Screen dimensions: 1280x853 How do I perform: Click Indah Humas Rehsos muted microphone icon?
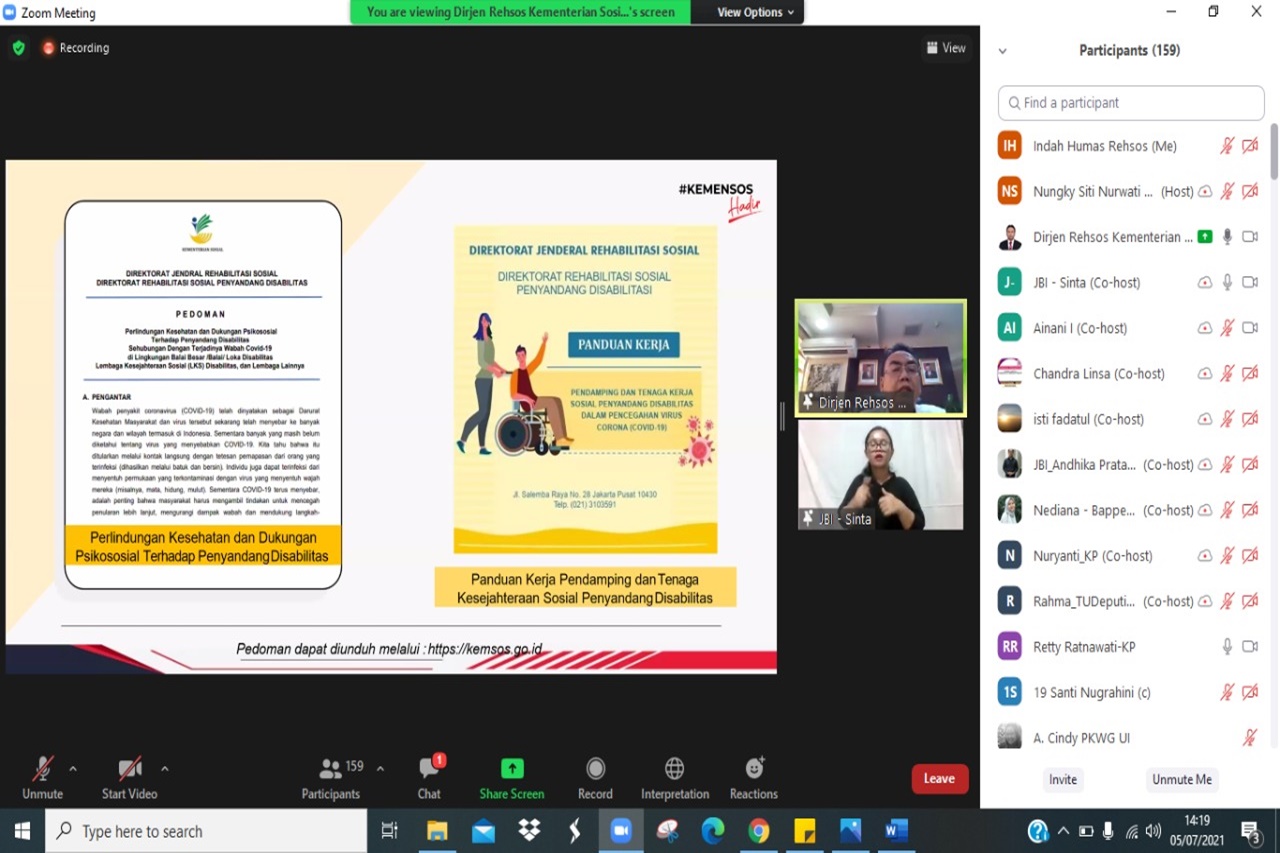coord(1227,146)
